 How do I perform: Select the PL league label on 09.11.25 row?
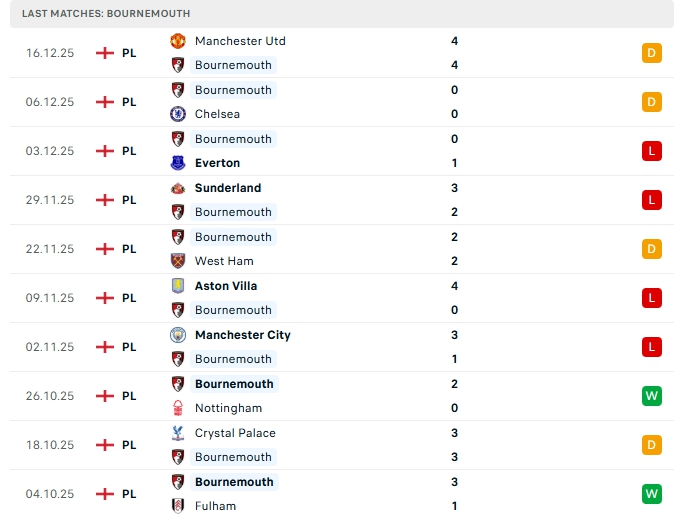coord(129,298)
